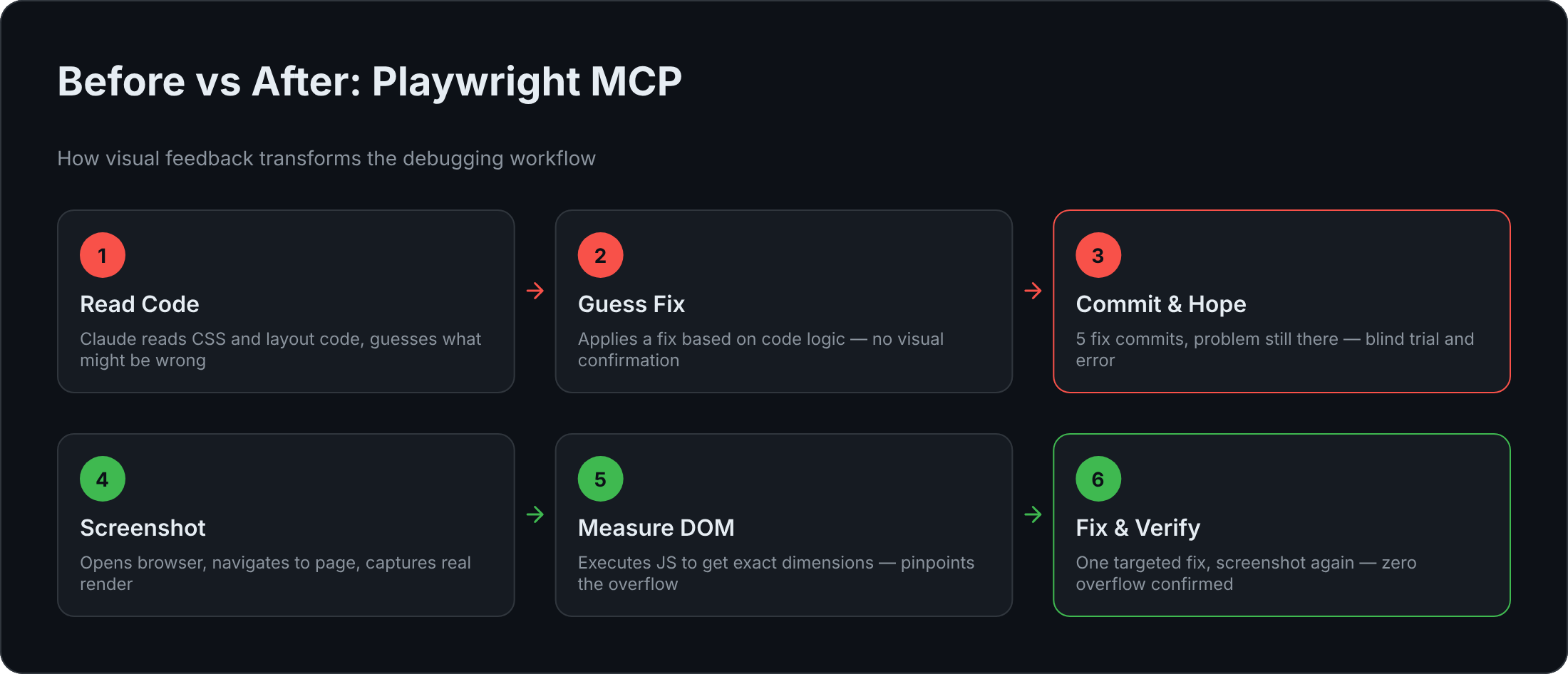Click green arrow pointing to Fix & Verify
This screenshot has width=1568, height=674.
tap(1033, 514)
